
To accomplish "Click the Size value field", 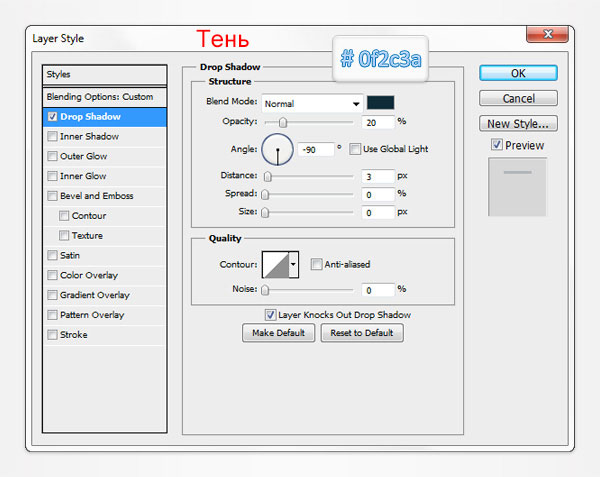I will 378,213.
